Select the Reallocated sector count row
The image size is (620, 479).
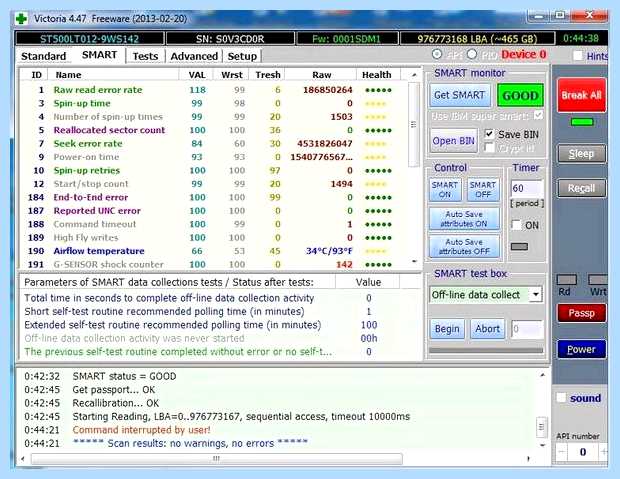click(x=214, y=130)
